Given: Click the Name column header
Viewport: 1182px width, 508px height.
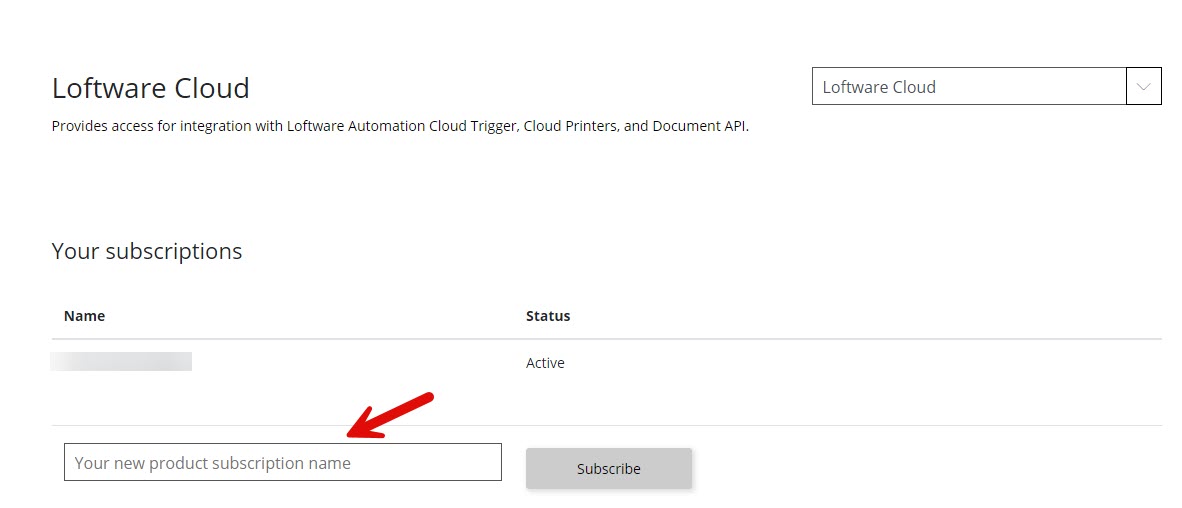Looking at the screenshot, I should (84, 316).
